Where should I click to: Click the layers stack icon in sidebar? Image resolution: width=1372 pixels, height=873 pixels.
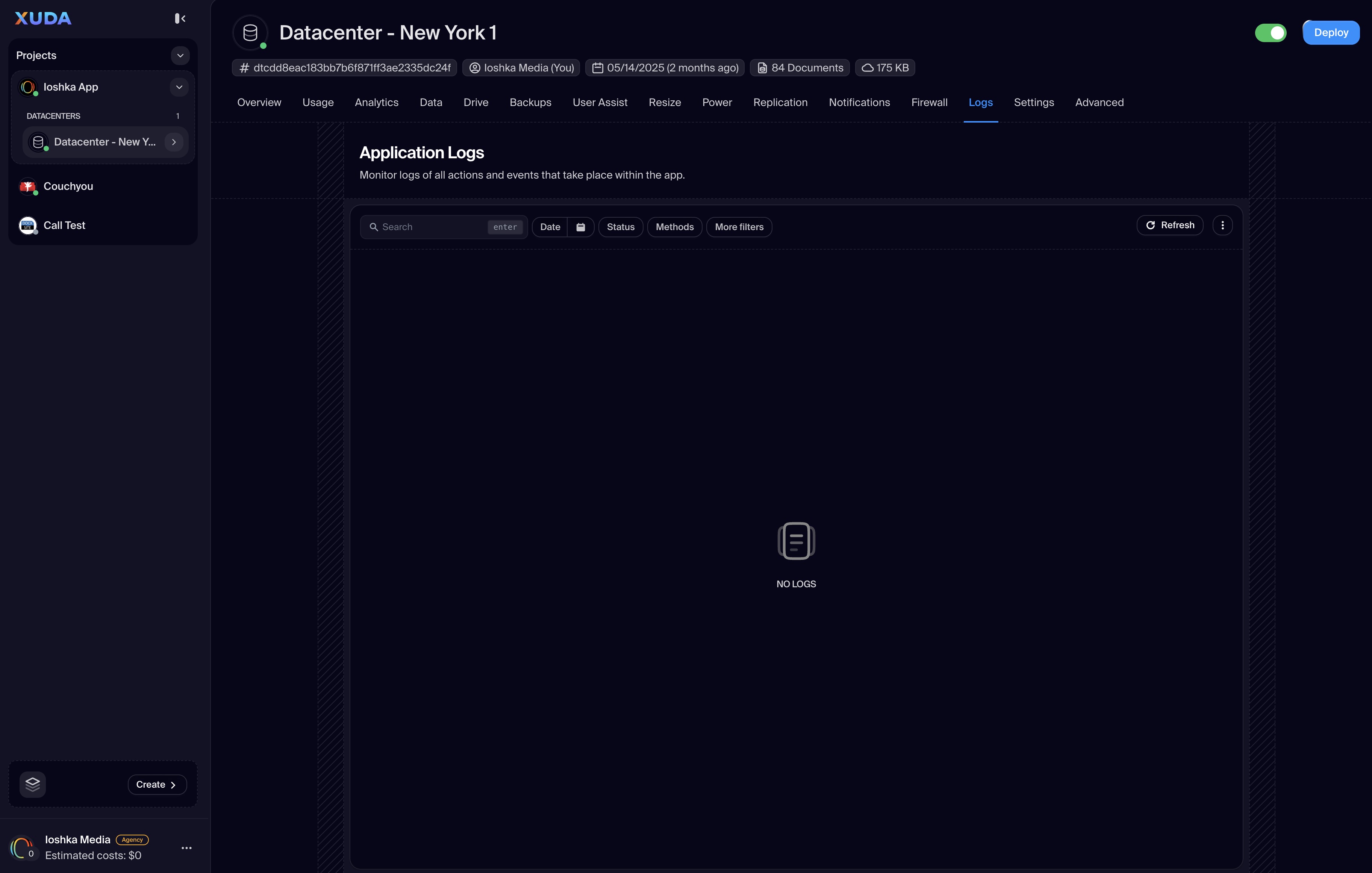coord(32,784)
